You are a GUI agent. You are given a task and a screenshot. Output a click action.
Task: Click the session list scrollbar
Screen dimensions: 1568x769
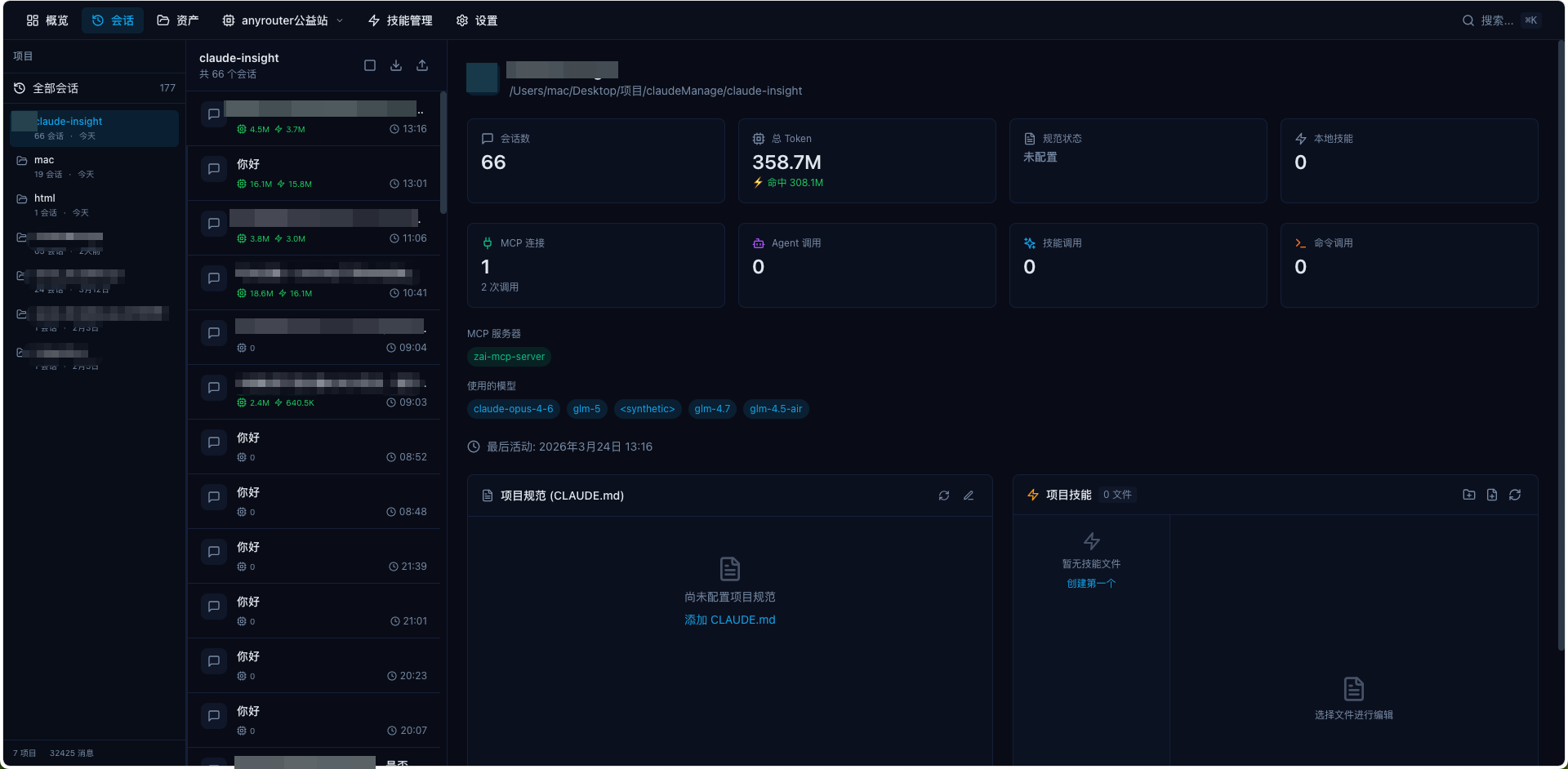click(x=443, y=153)
